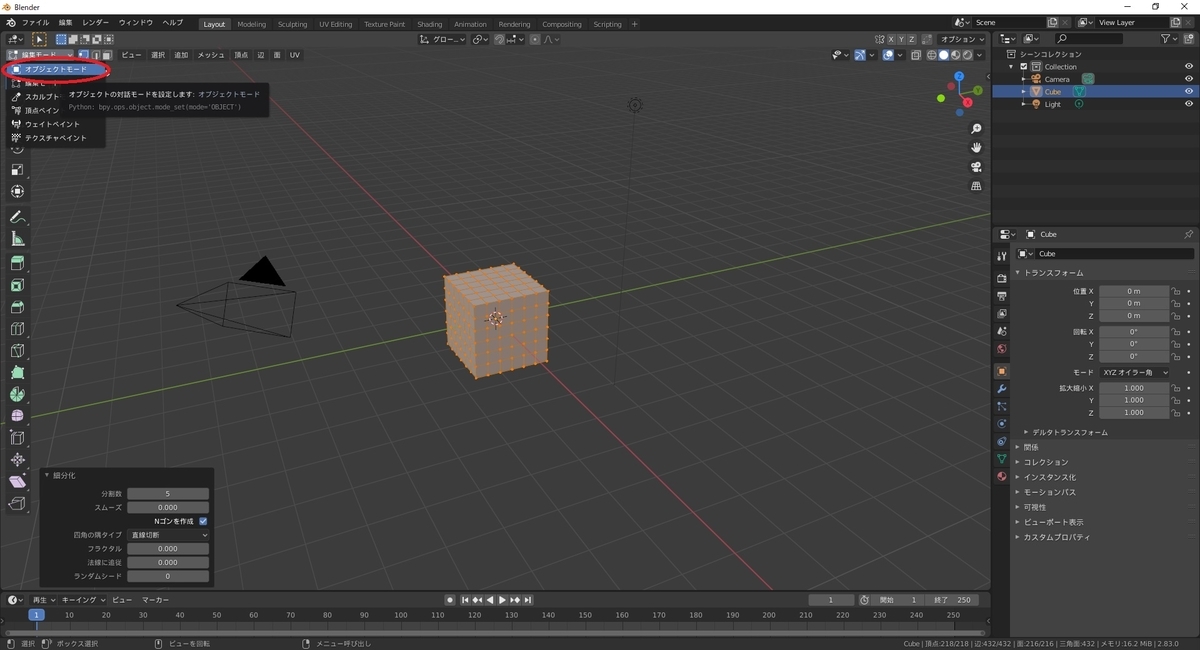The height and width of the screenshot is (650, 1200).
Task: Choose テクスチャペイント from the mode list
Action: pos(56,137)
